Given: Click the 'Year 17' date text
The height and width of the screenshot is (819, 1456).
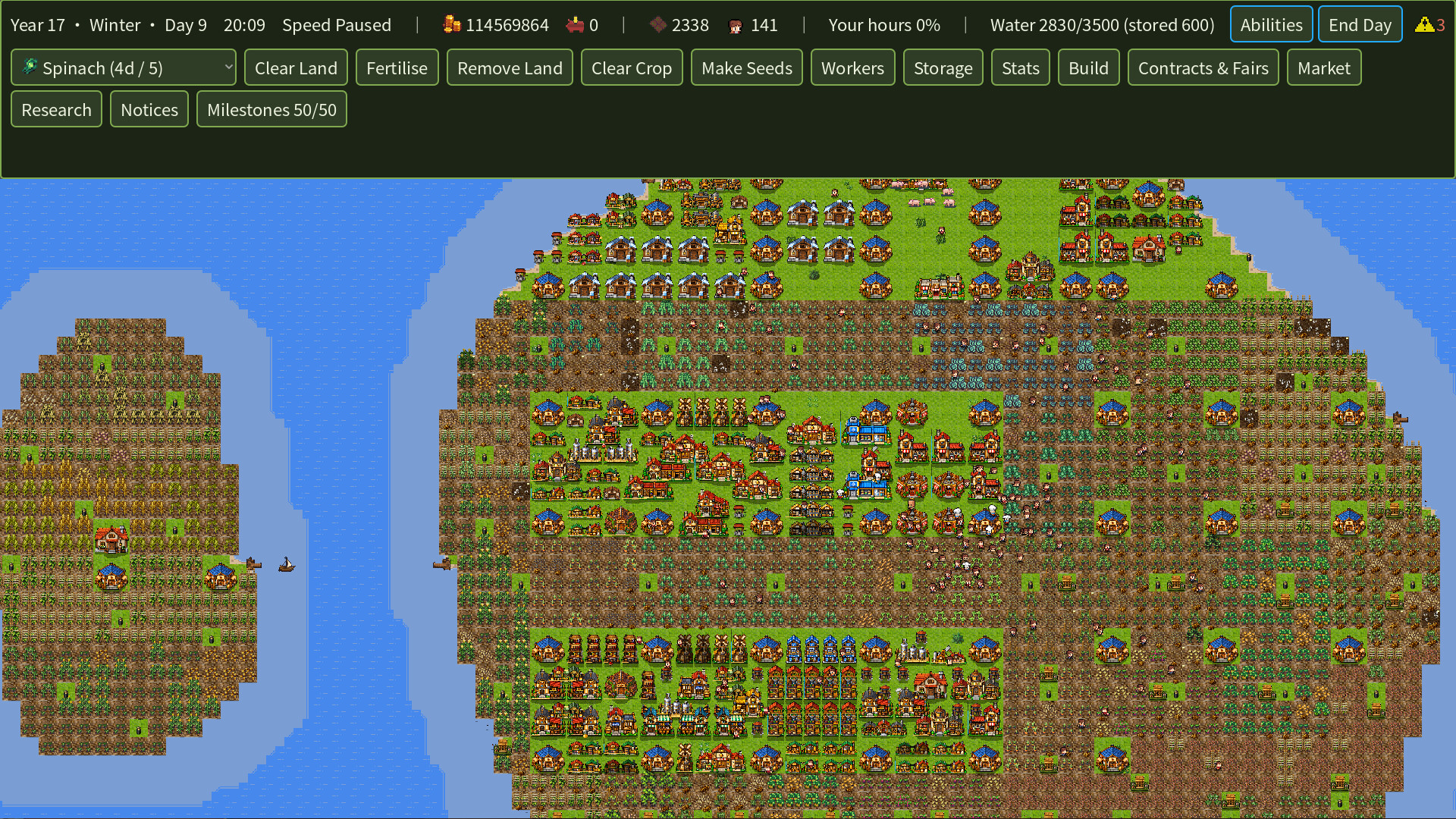Looking at the screenshot, I should [38, 25].
